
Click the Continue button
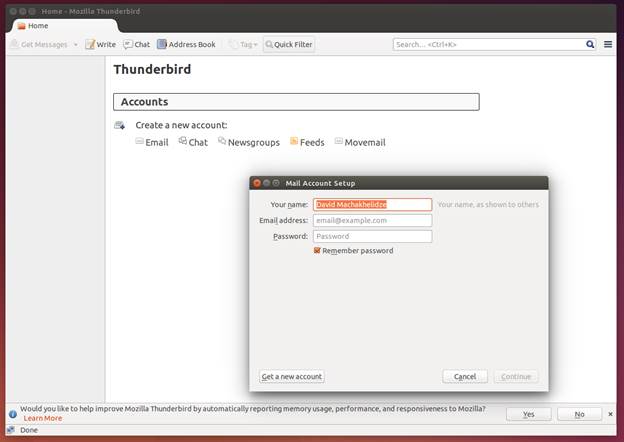coord(516,376)
